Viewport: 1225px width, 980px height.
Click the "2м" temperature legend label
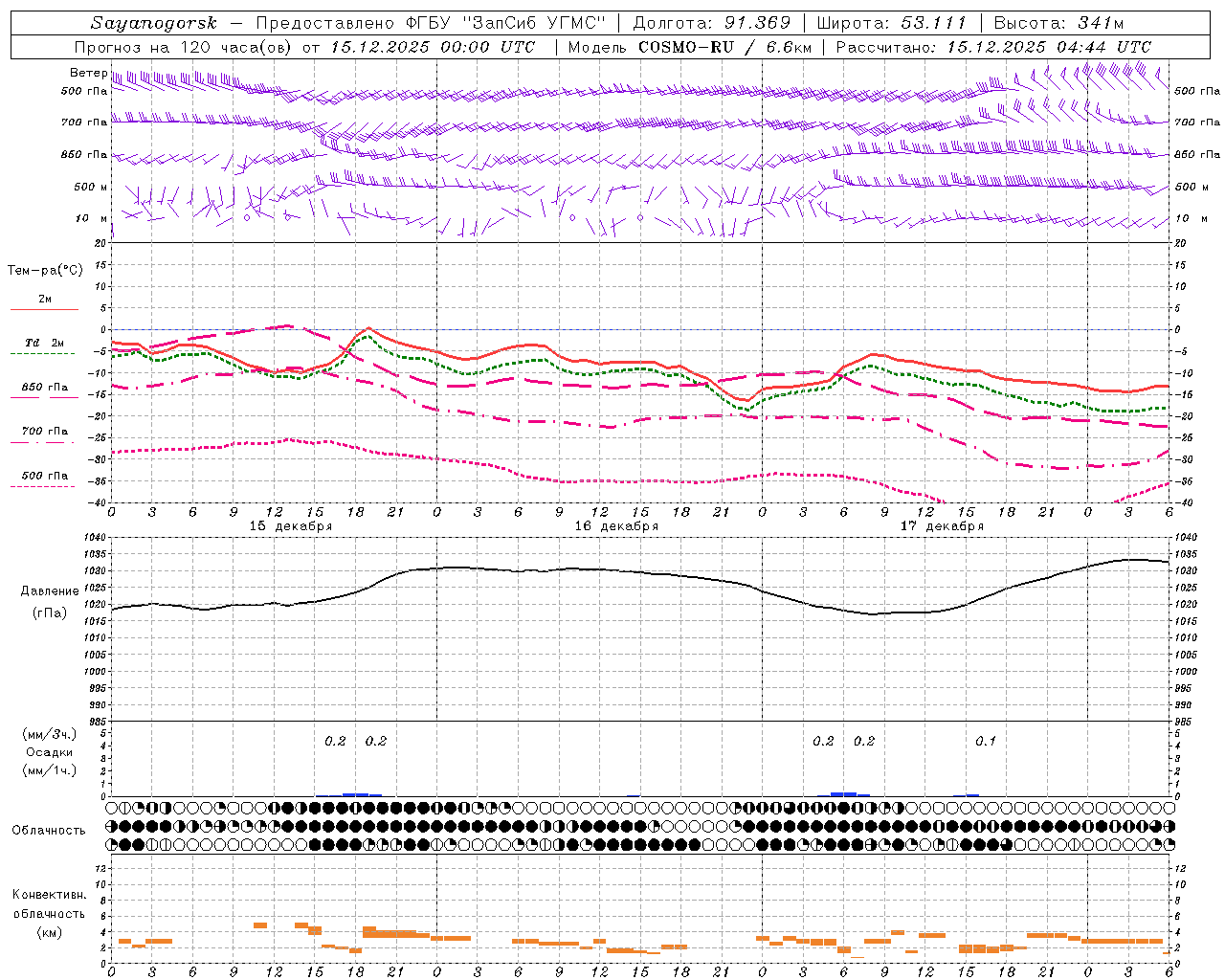click(45, 299)
